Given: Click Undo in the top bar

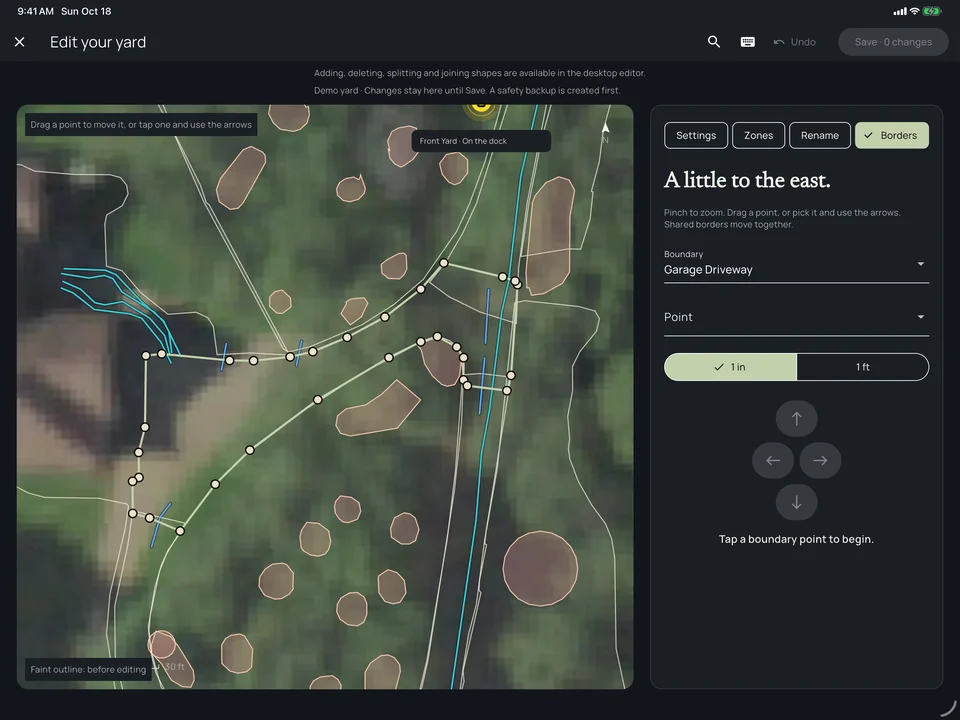Looking at the screenshot, I should pyautogui.click(x=795, y=42).
